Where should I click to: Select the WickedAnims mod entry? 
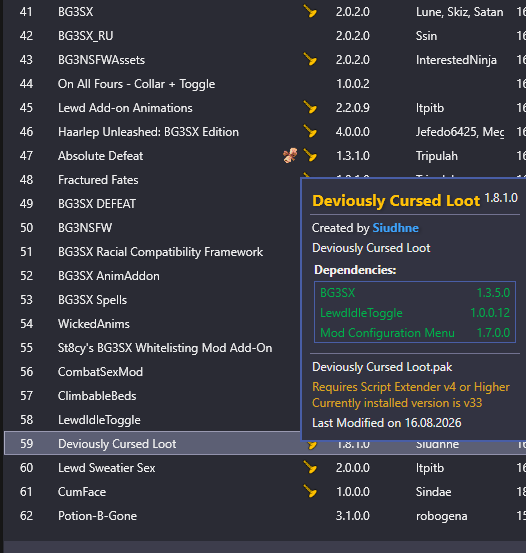(x=152, y=324)
